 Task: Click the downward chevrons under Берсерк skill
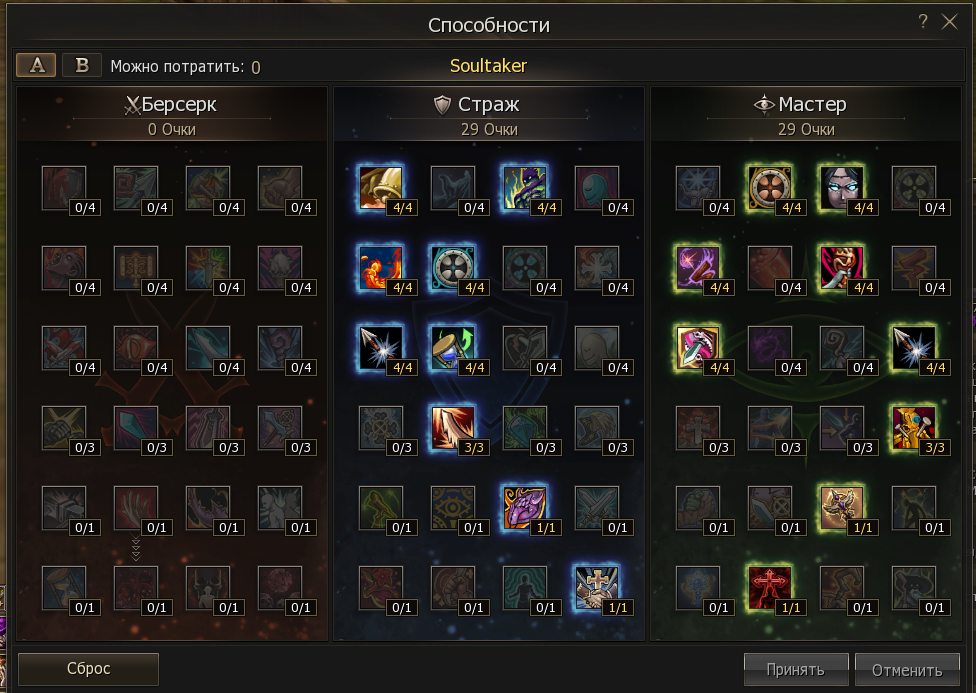point(136,548)
